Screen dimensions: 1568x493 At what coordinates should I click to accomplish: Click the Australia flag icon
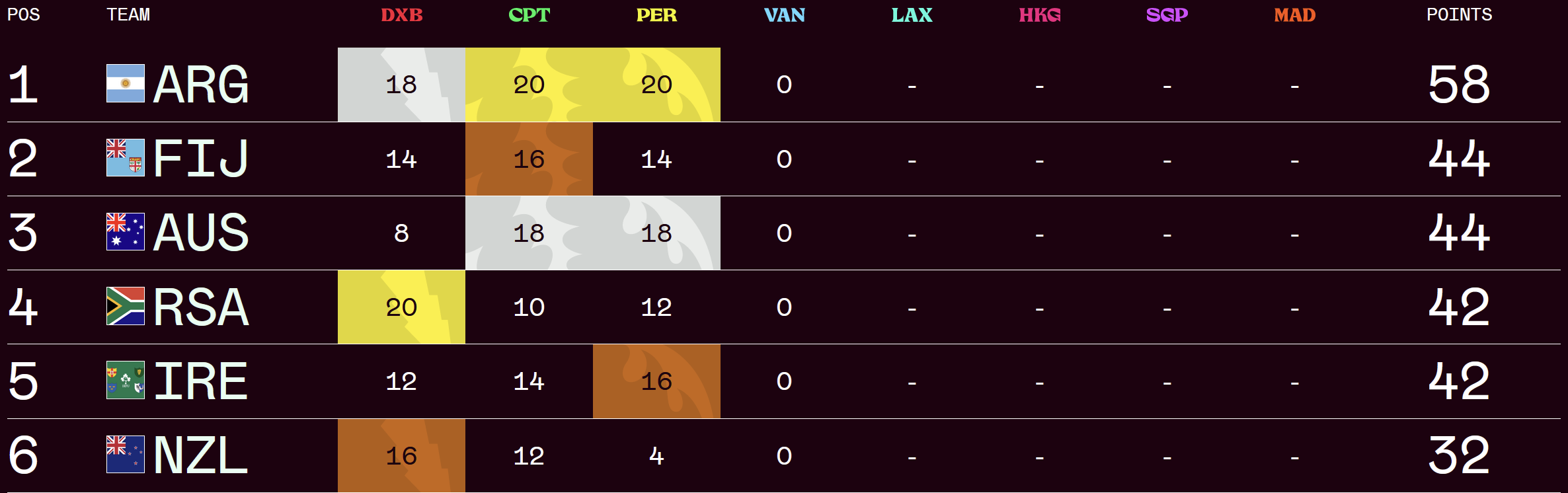pos(126,232)
